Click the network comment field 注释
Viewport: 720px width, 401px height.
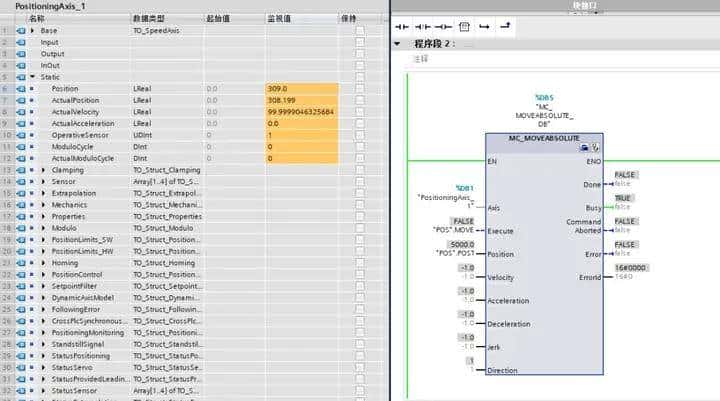tap(421, 59)
